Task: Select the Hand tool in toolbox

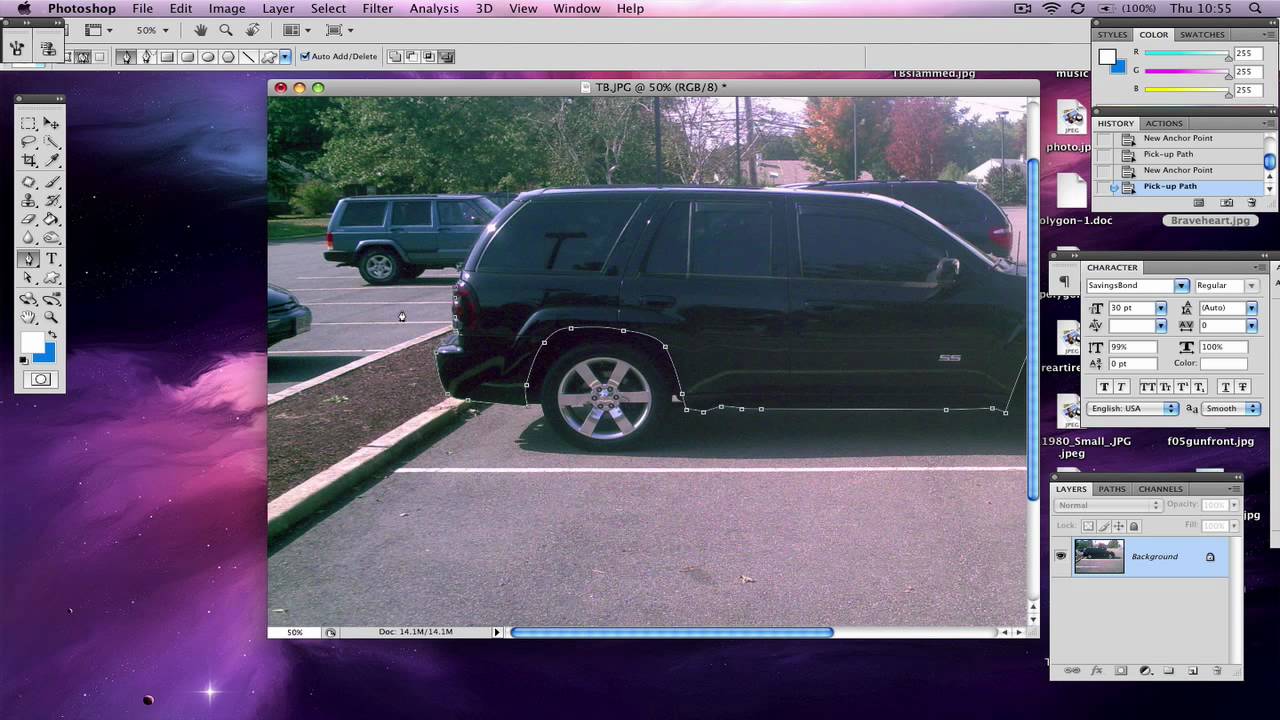Action: (x=29, y=317)
